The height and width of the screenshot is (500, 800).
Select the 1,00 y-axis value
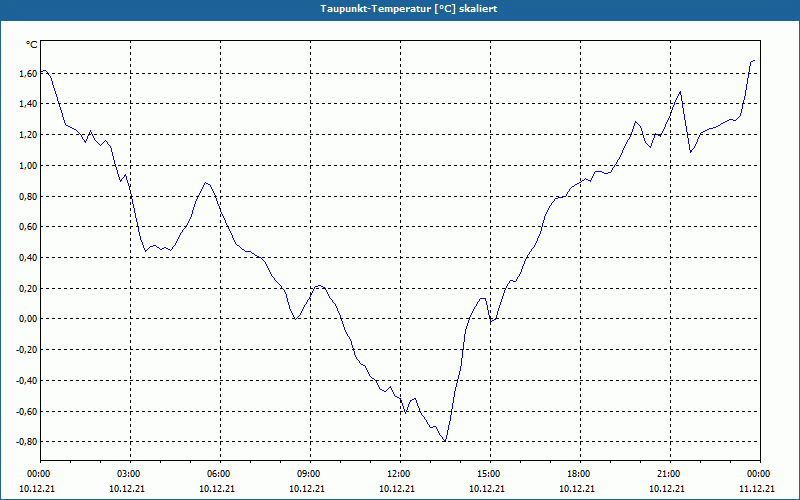coord(28,165)
